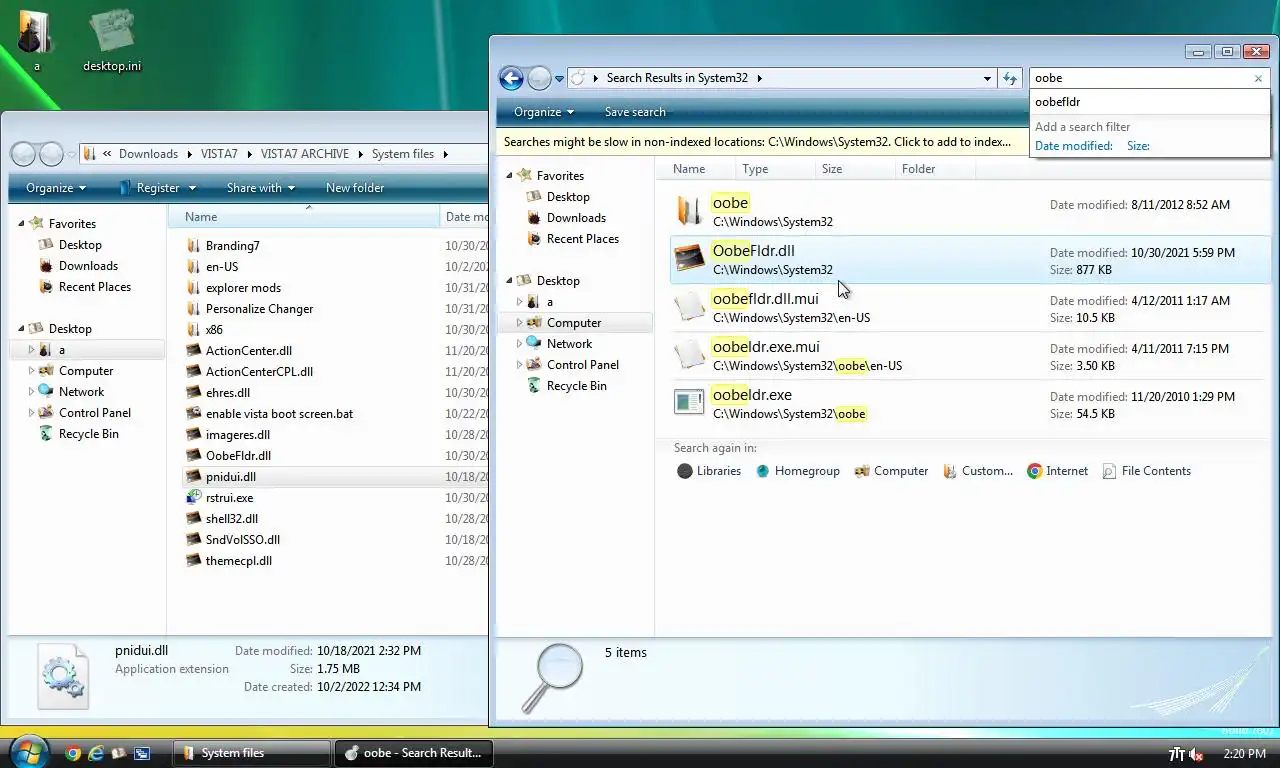Image resolution: width=1280 pixels, height=768 pixels.
Task: Launch Internet Explorer from the quick launch
Action: (x=97, y=753)
